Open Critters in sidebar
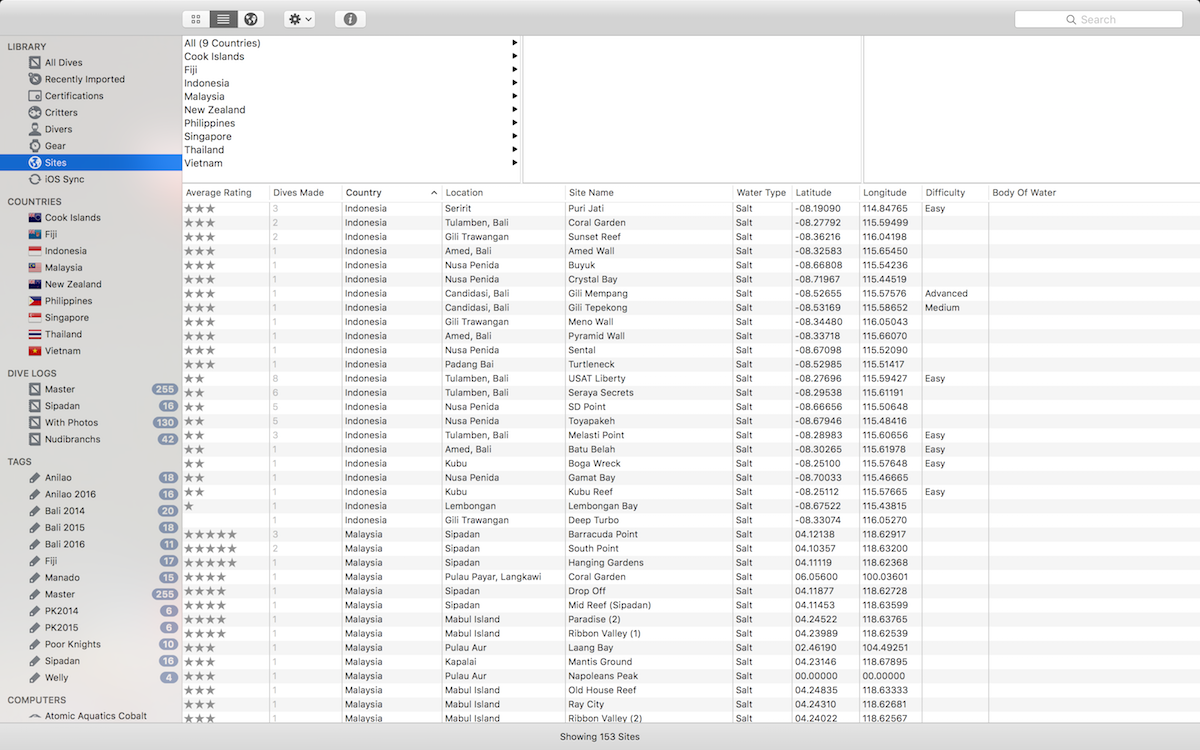Image resolution: width=1200 pixels, height=750 pixels. click(91, 113)
